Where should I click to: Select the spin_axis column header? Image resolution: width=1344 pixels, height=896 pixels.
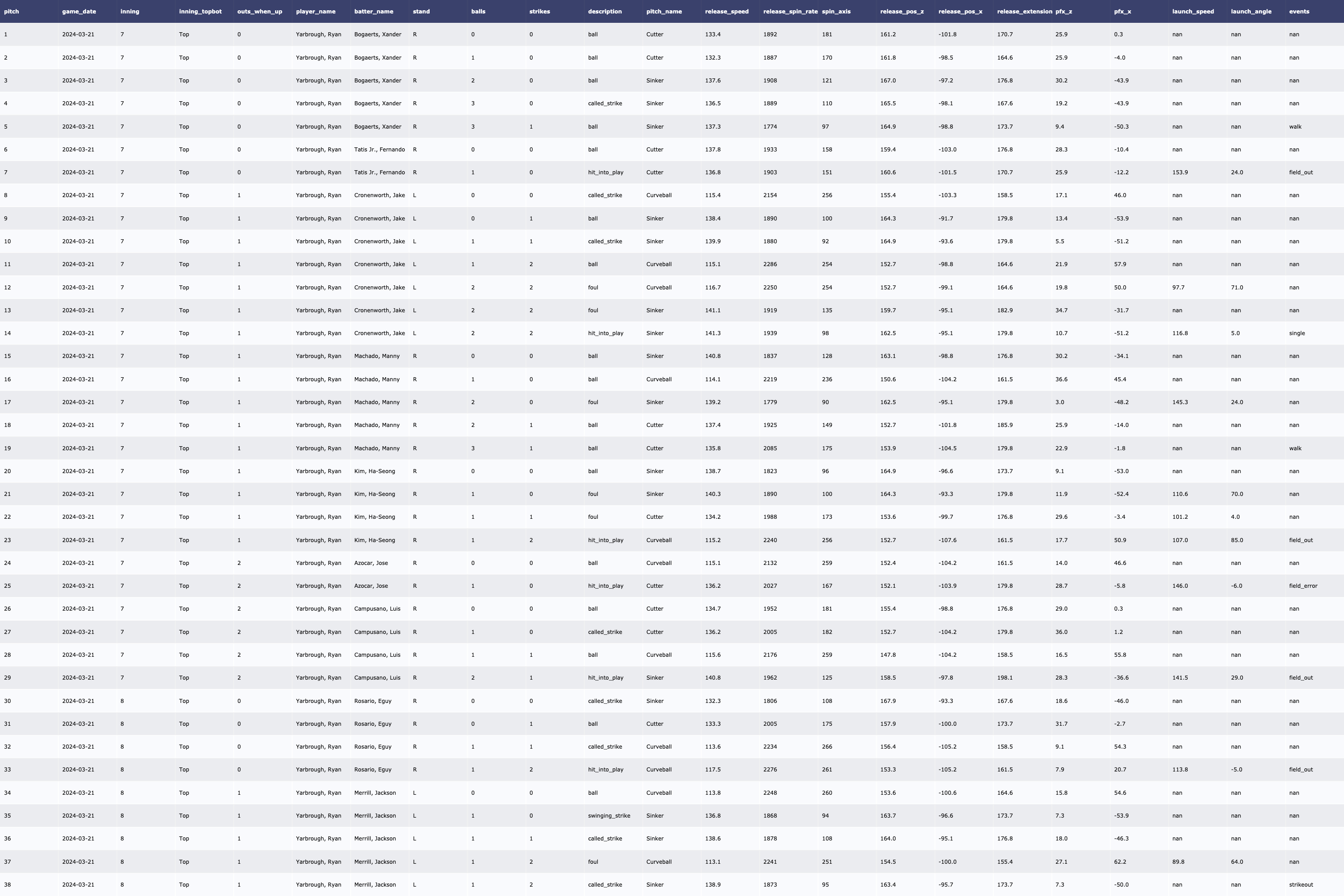(836, 12)
